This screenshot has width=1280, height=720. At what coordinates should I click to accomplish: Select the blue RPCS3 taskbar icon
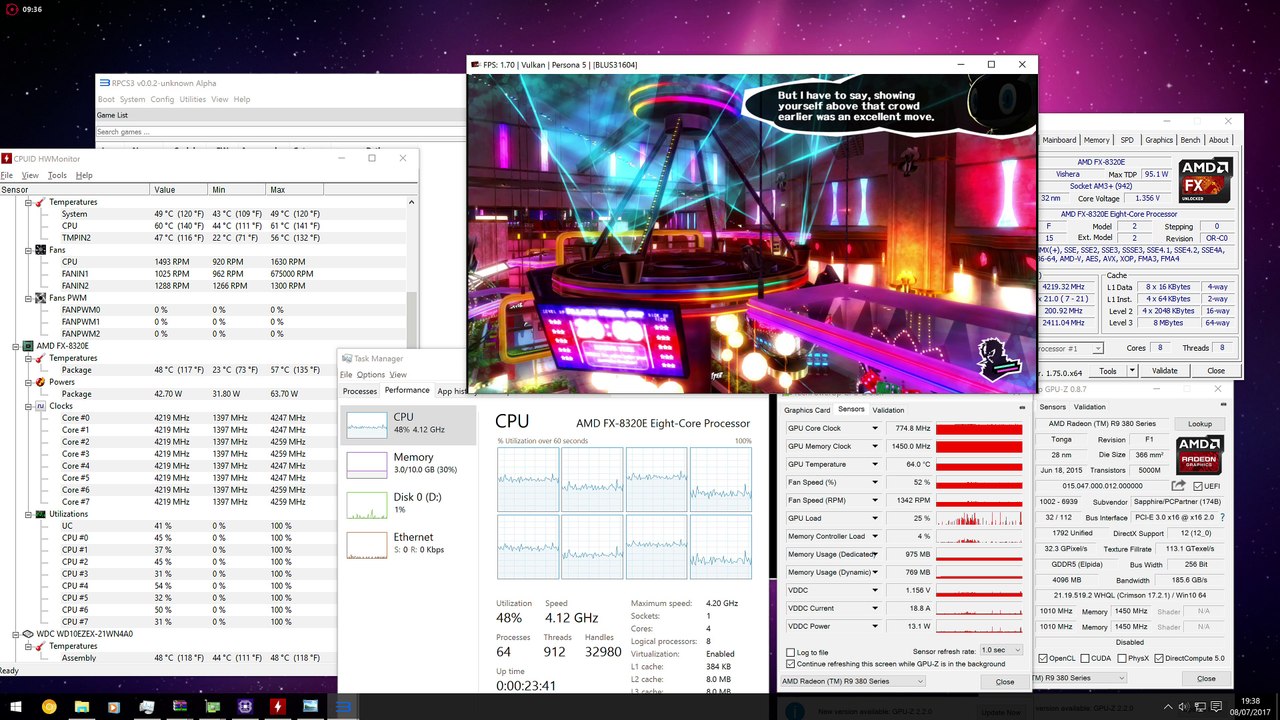[x=343, y=706]
